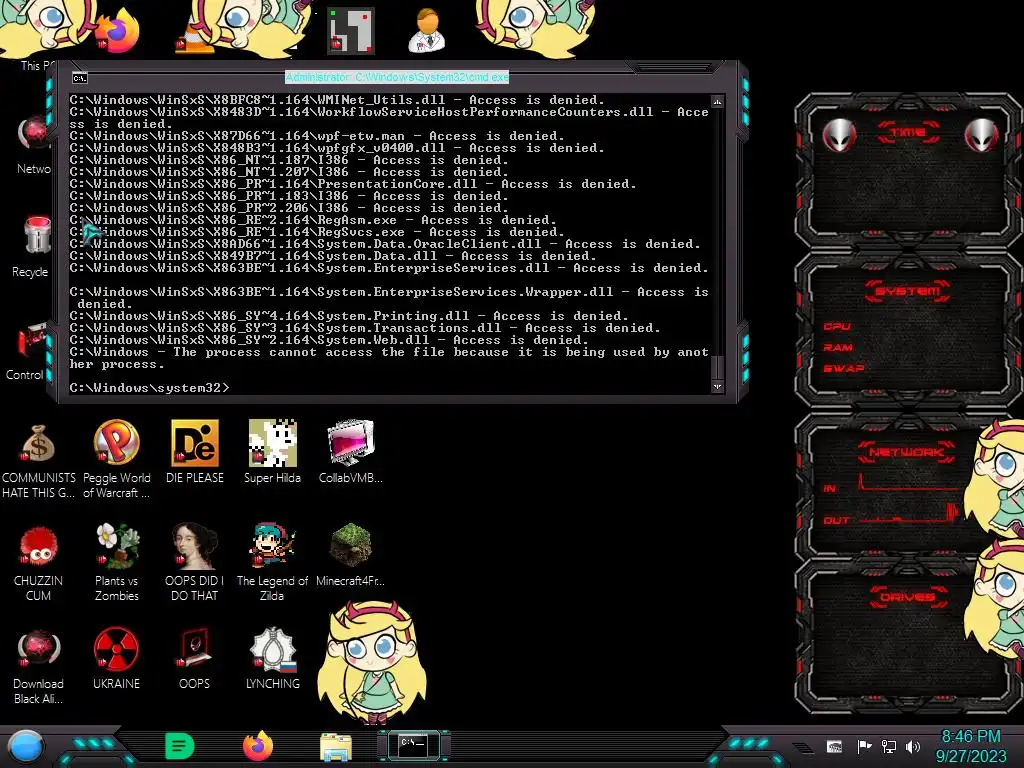
Task: Click the Administrator cmd.exe title bar text
Action: [x=397, y=77]
